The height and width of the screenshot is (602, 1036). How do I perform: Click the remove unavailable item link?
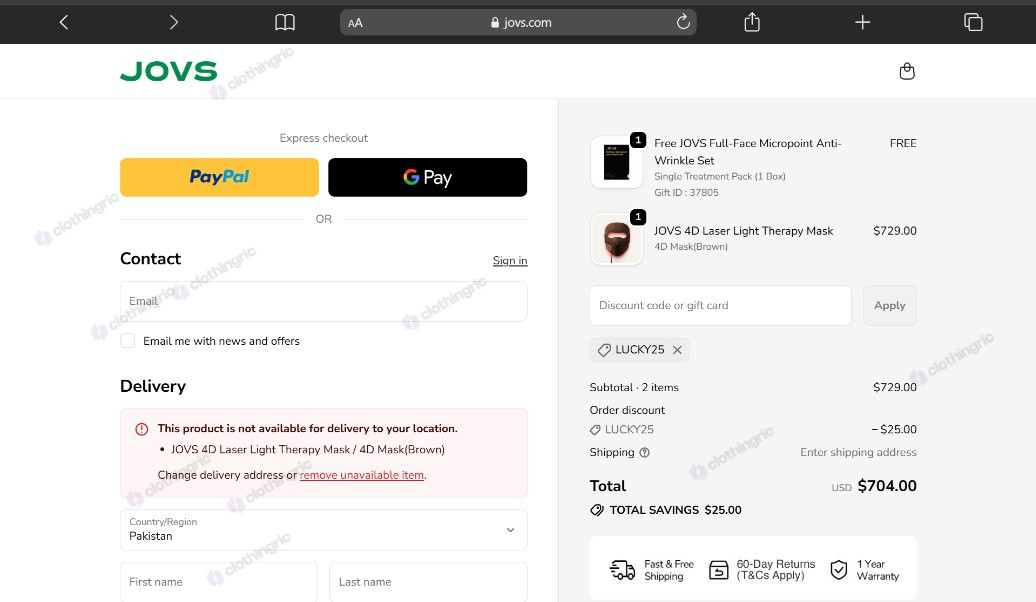[362, 475]
